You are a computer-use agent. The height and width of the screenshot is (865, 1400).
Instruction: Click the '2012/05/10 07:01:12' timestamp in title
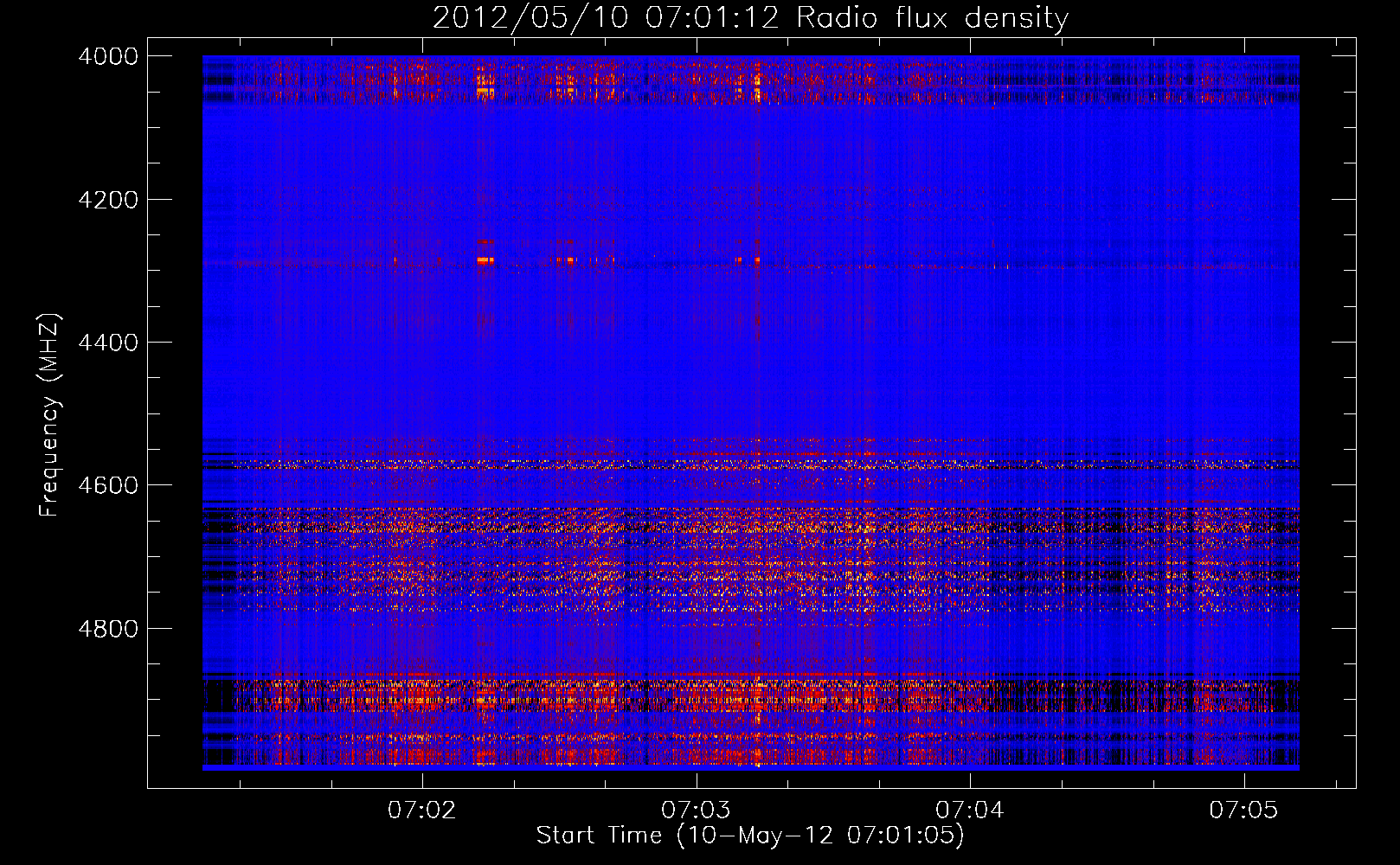[x=606, y=17]
